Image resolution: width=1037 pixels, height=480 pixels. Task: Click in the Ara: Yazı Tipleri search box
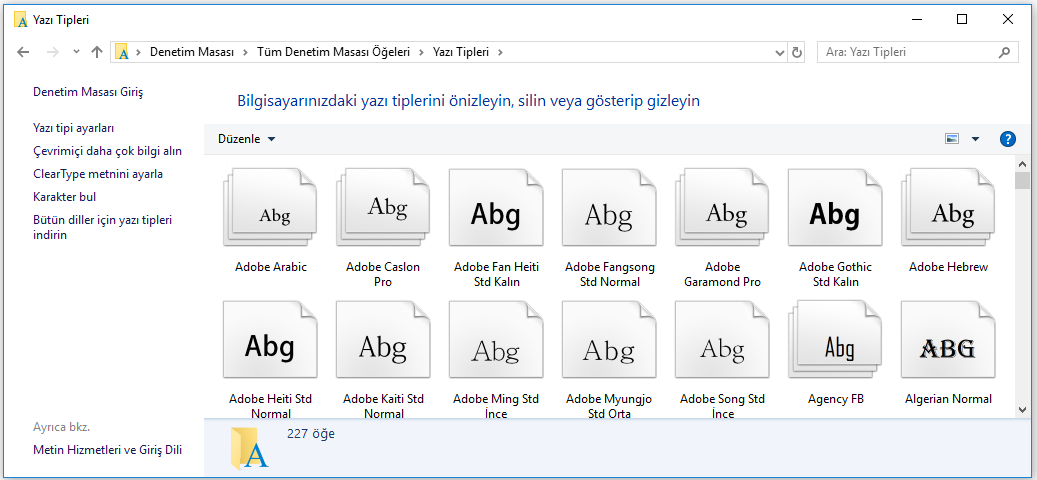point(905,52)
